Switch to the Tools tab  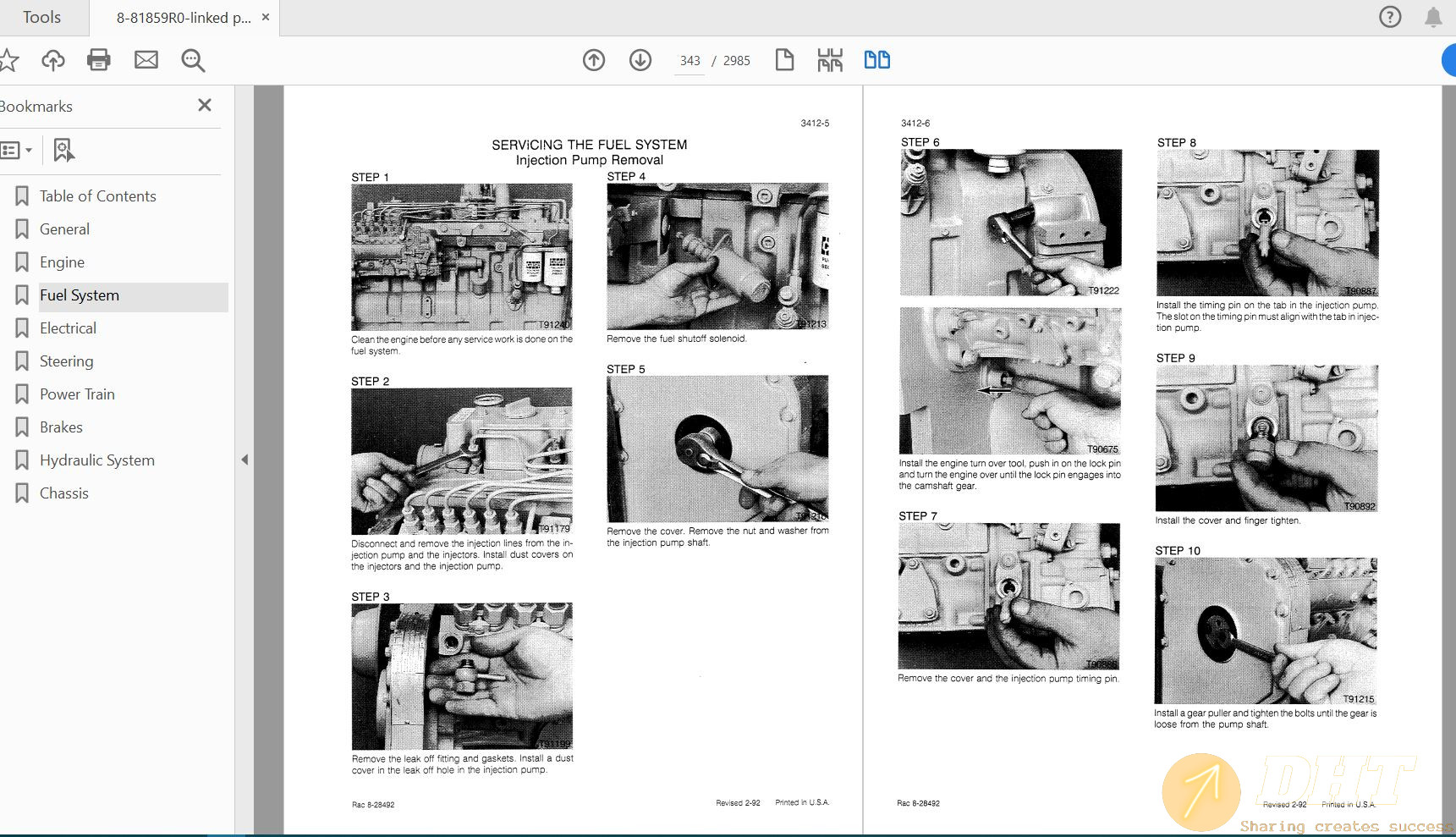click(x=42, y=18)
